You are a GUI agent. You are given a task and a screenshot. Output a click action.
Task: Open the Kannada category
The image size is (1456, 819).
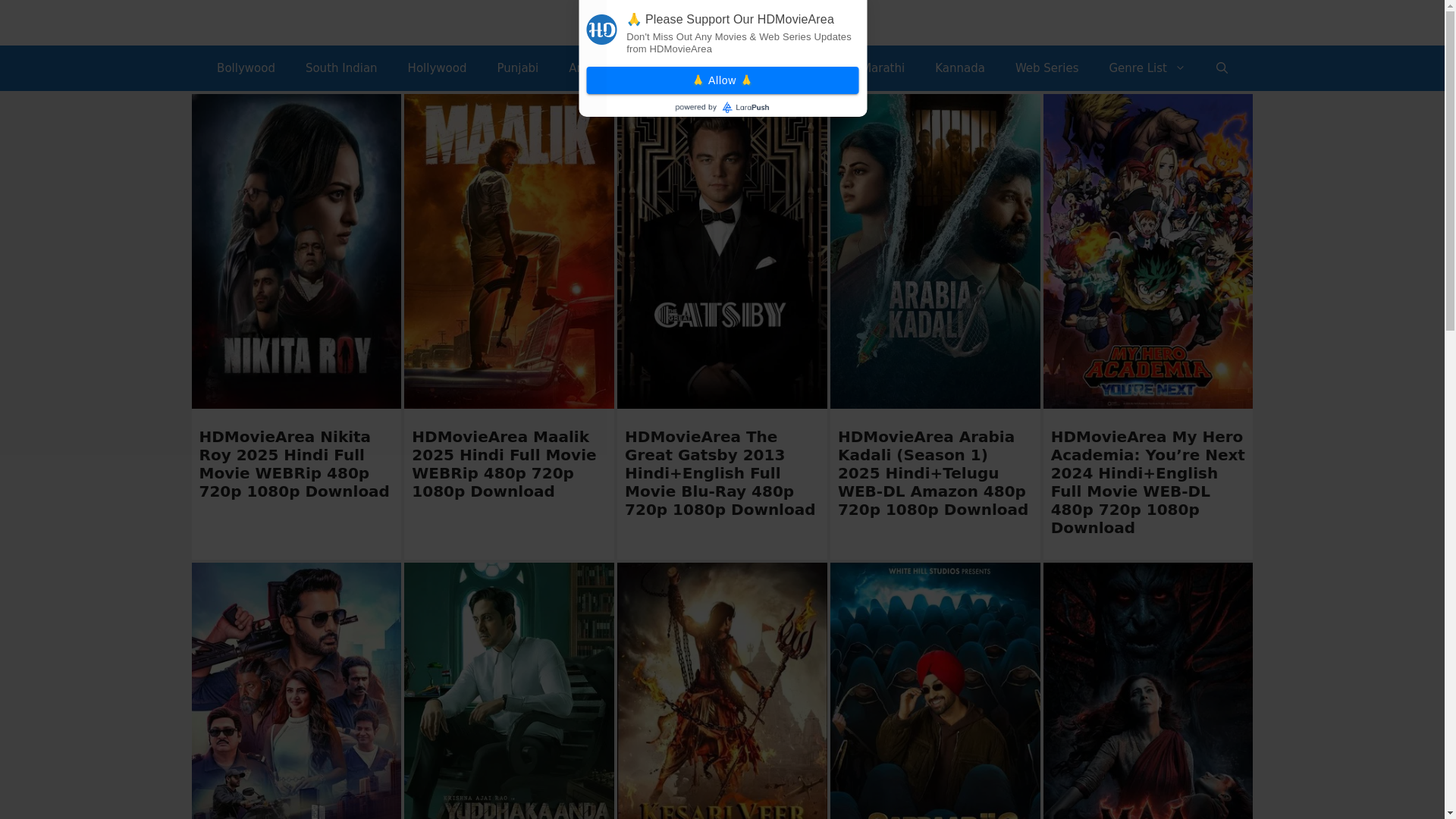click(959, 68)
